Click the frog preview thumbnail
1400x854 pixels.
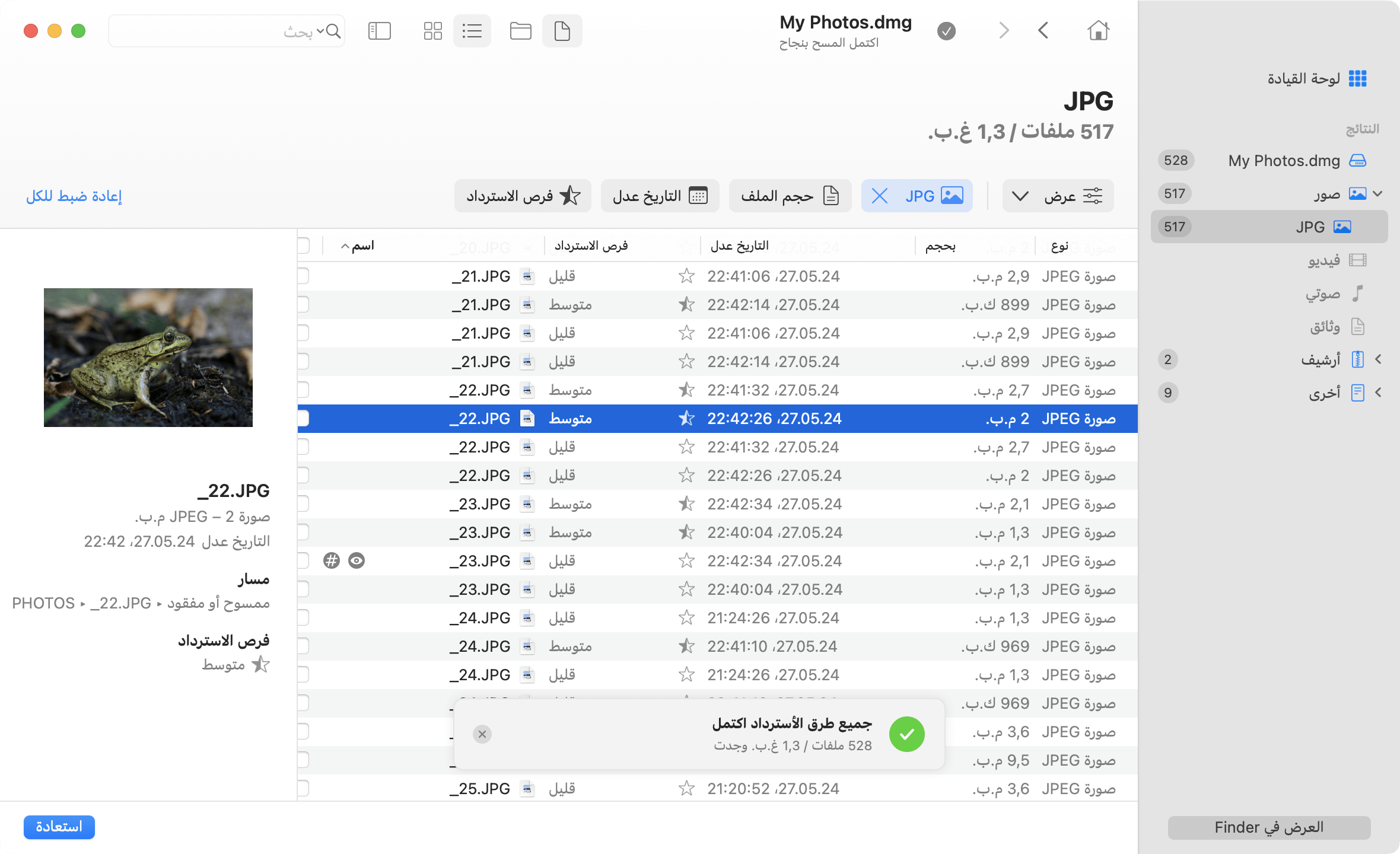point(148,357)
